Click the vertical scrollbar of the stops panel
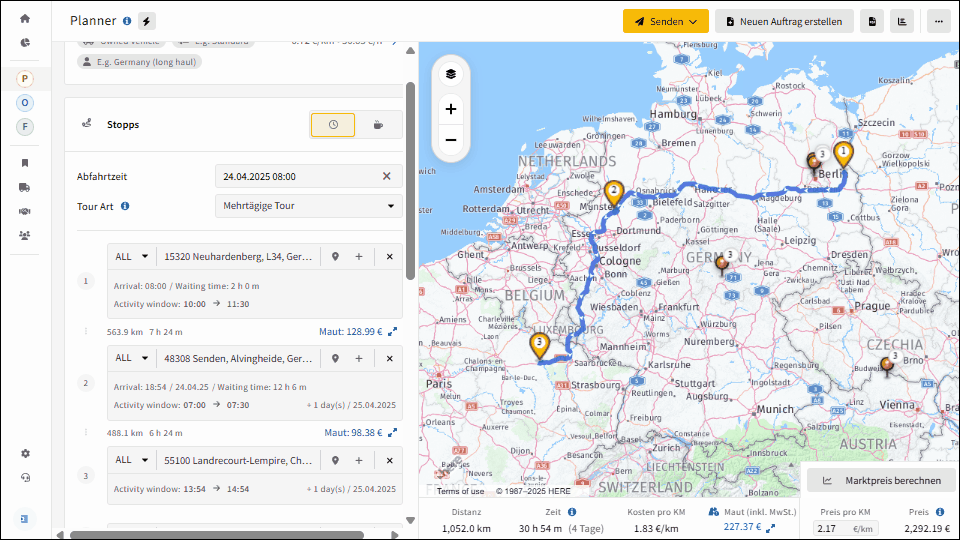This screenshot has width=960, height=540. (410, 181)
